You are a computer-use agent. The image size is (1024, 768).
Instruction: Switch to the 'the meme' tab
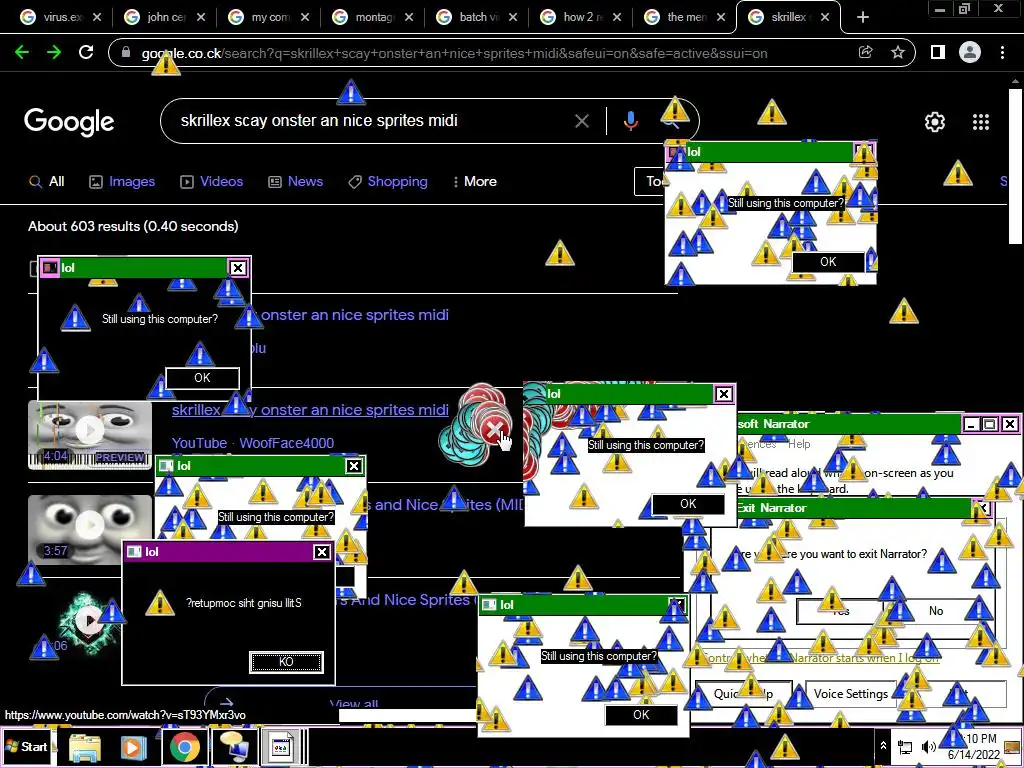pyautogui.click(x=684, y=18)
